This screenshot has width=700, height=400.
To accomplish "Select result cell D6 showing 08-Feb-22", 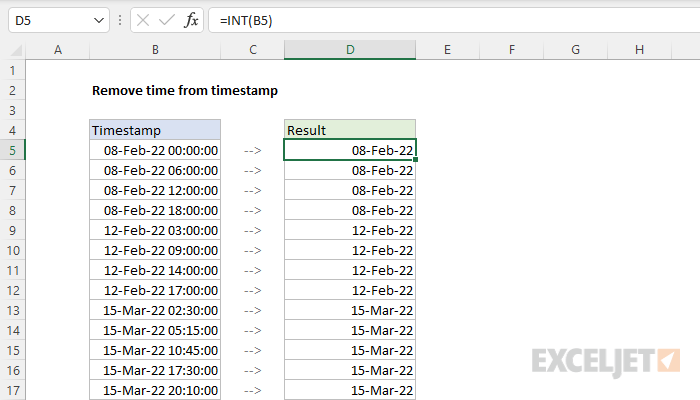I will pos(350,170).
